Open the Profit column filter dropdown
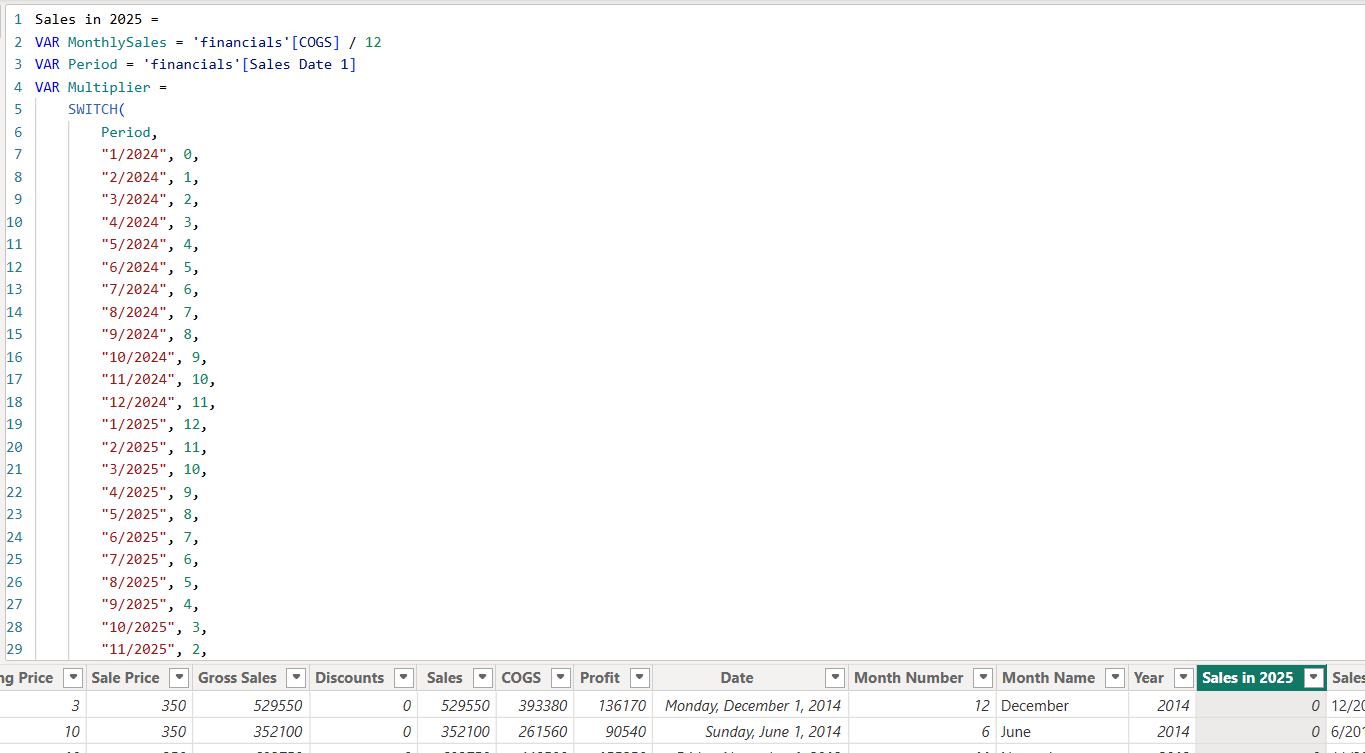 [640, 678]
